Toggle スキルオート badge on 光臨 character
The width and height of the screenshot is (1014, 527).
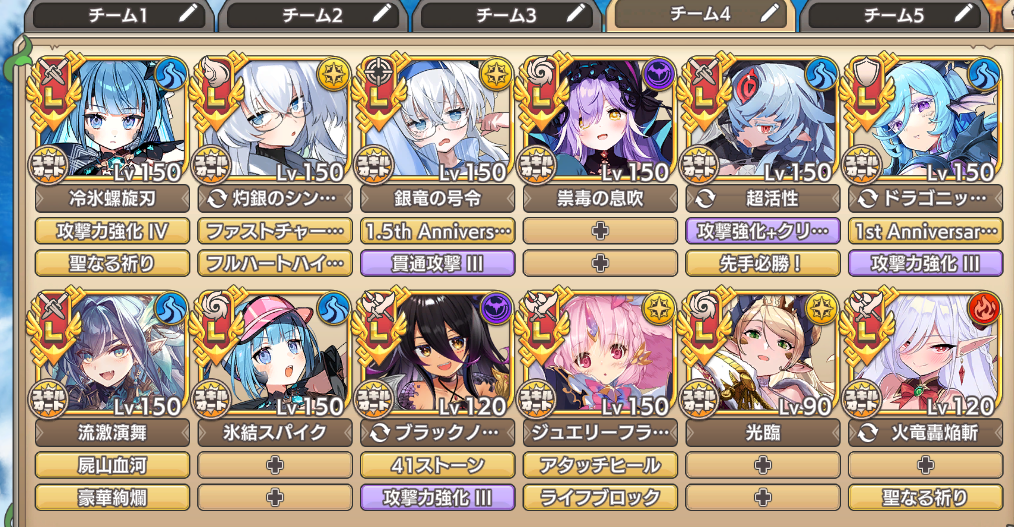pos(700,399)
